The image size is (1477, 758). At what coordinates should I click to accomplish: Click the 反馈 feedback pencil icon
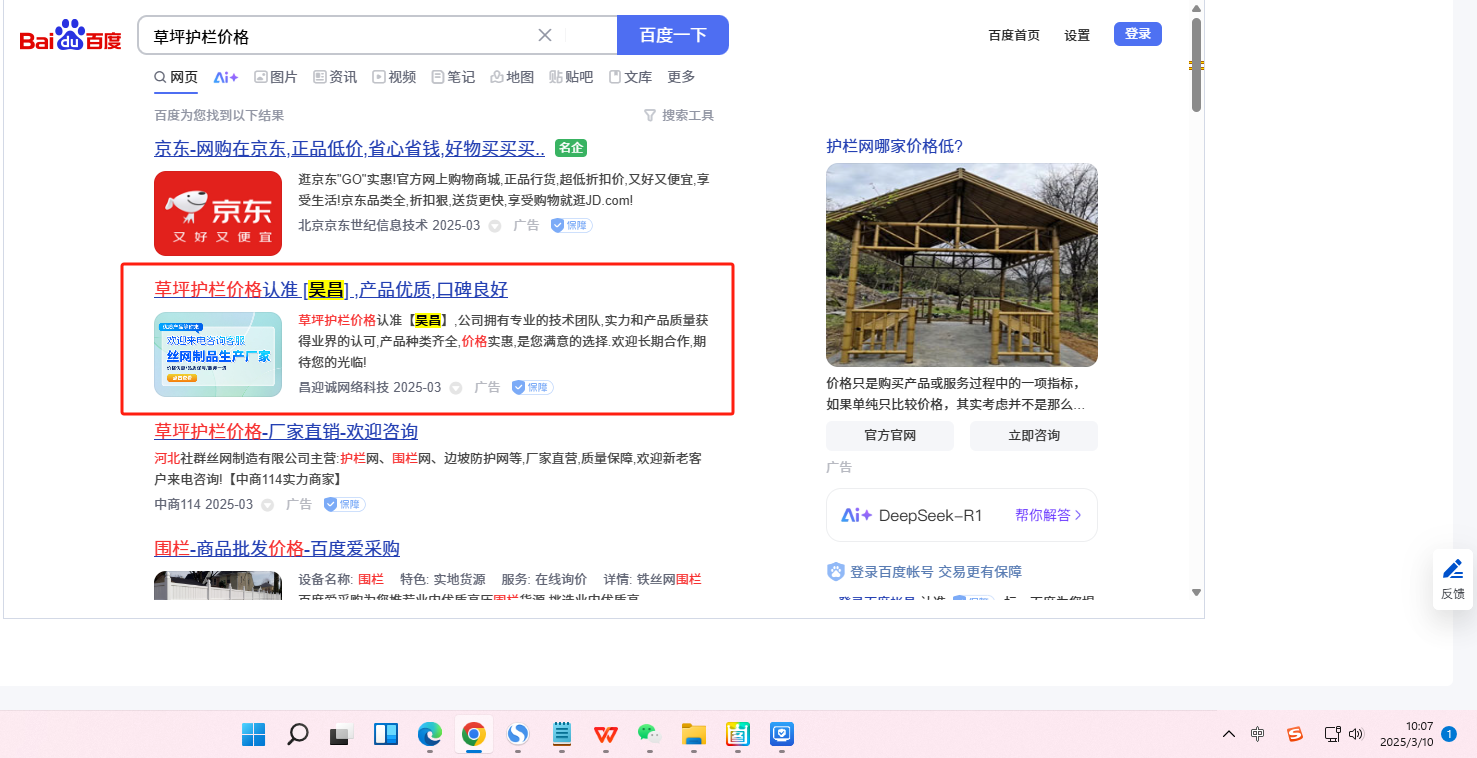click(x=1452, y=570)
